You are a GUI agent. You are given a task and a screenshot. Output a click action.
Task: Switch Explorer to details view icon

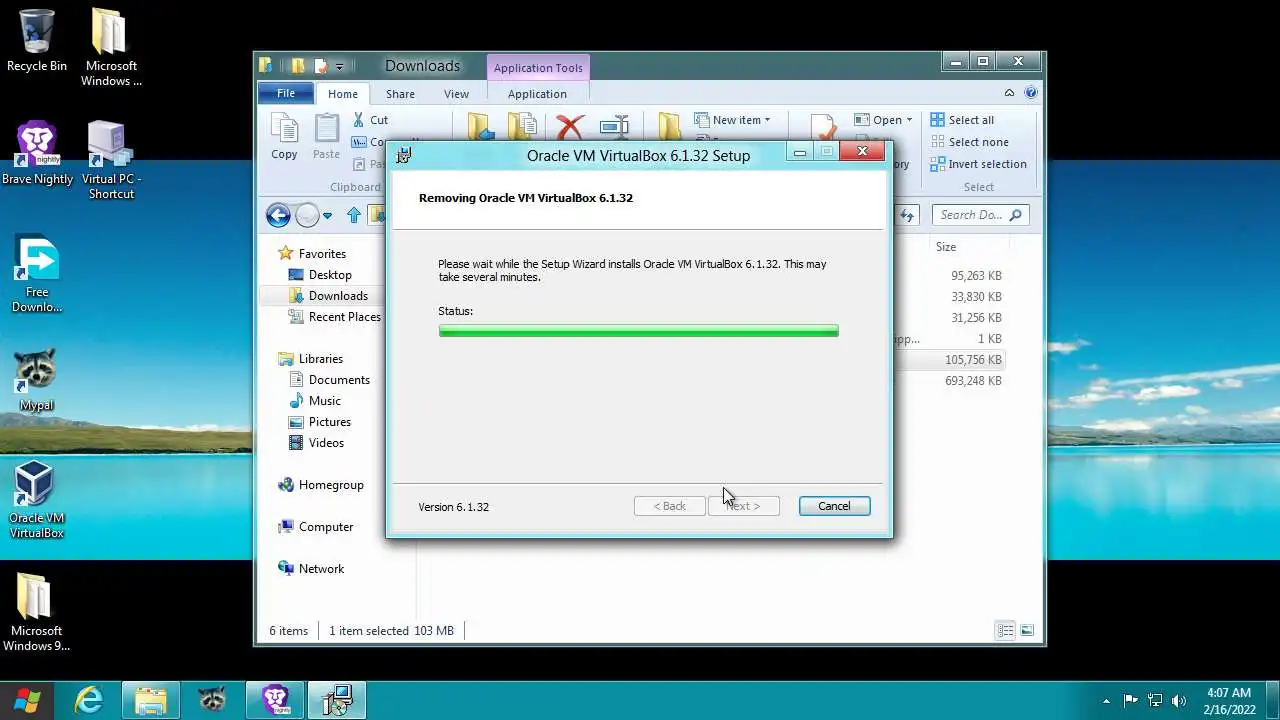click(1005, 631)
